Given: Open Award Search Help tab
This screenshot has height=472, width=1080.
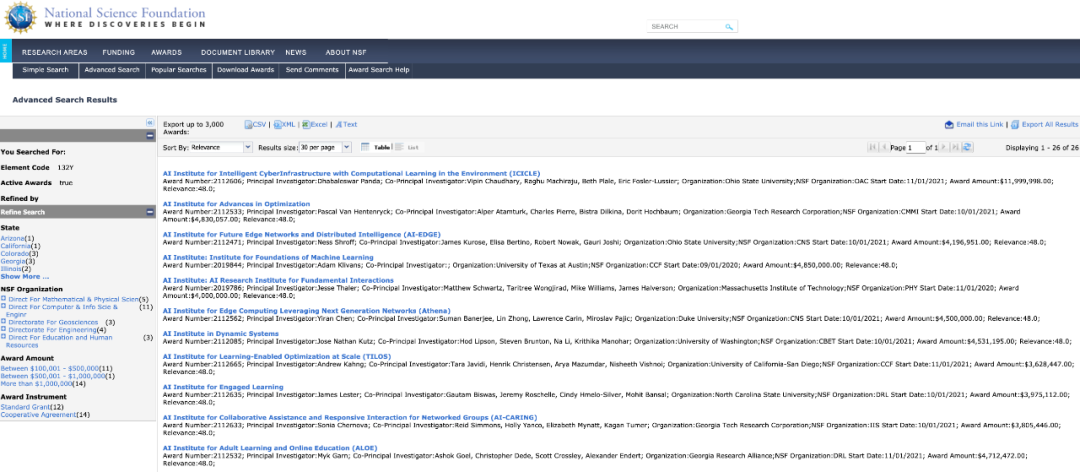Looking at the screenshot, I should pos(379,70).
